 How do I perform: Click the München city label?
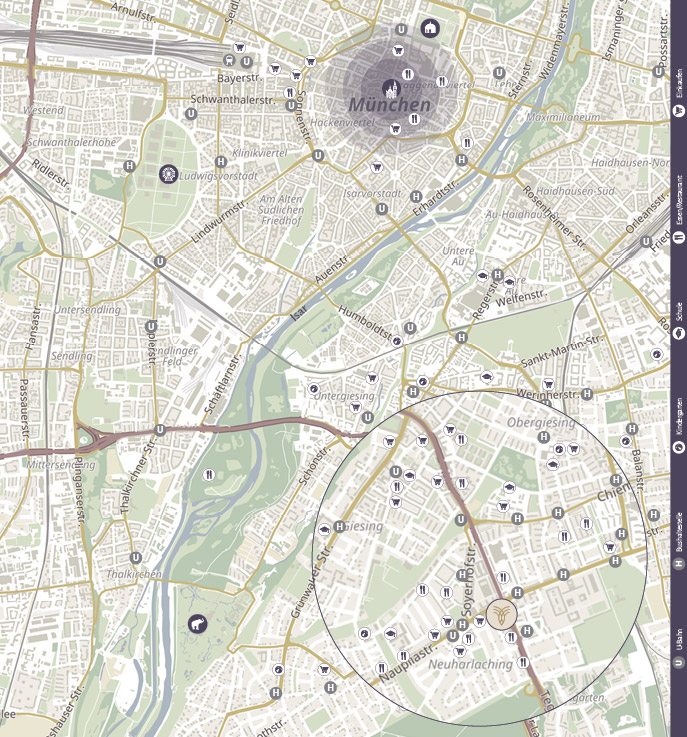click(x=390, y=105)
